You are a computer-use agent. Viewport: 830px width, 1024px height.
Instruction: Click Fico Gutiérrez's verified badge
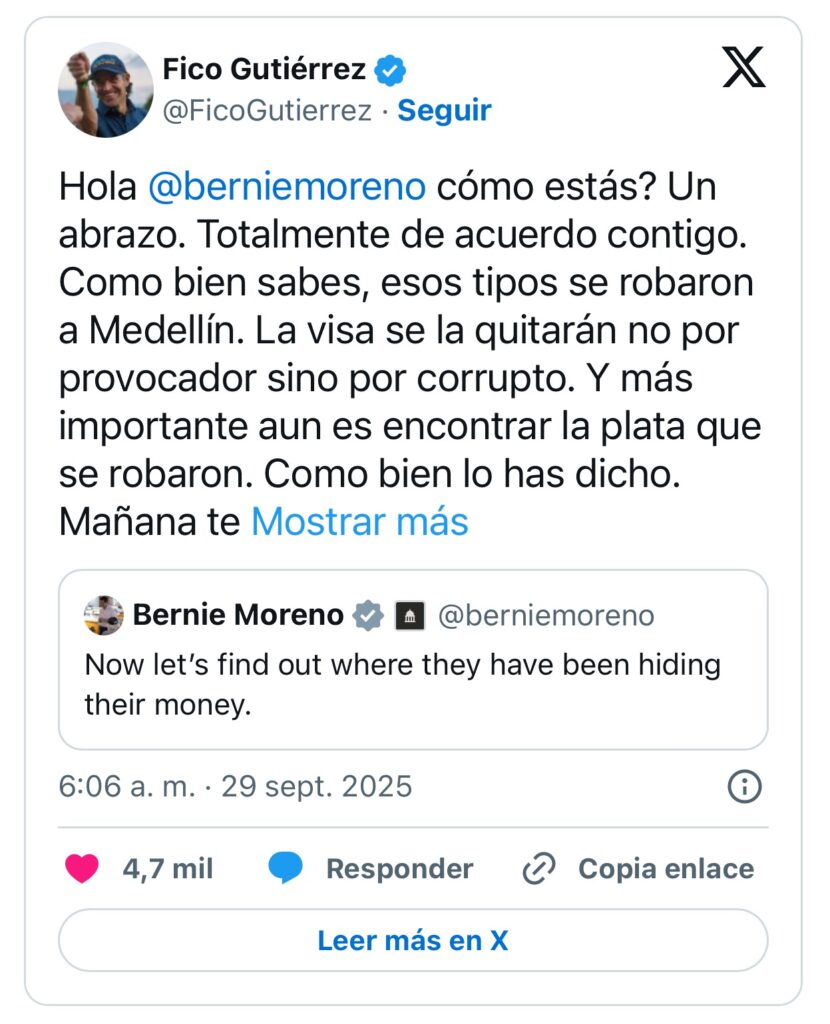click(x=391, y=70)
